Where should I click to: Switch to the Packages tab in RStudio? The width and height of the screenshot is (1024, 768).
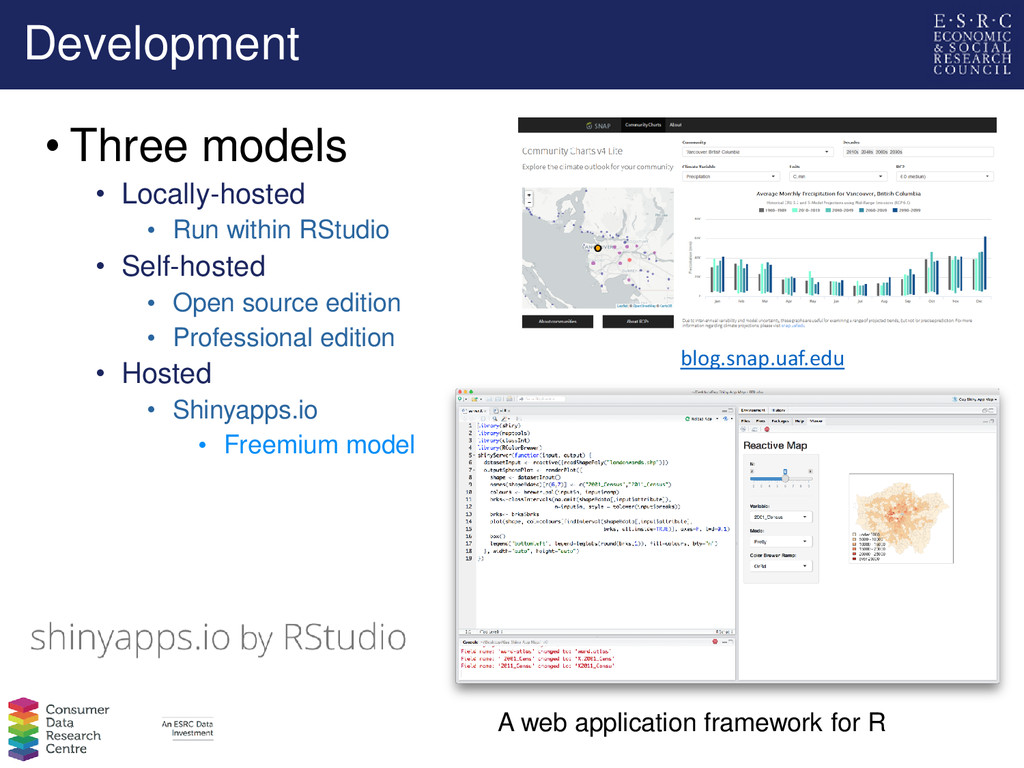coord(780,421)
